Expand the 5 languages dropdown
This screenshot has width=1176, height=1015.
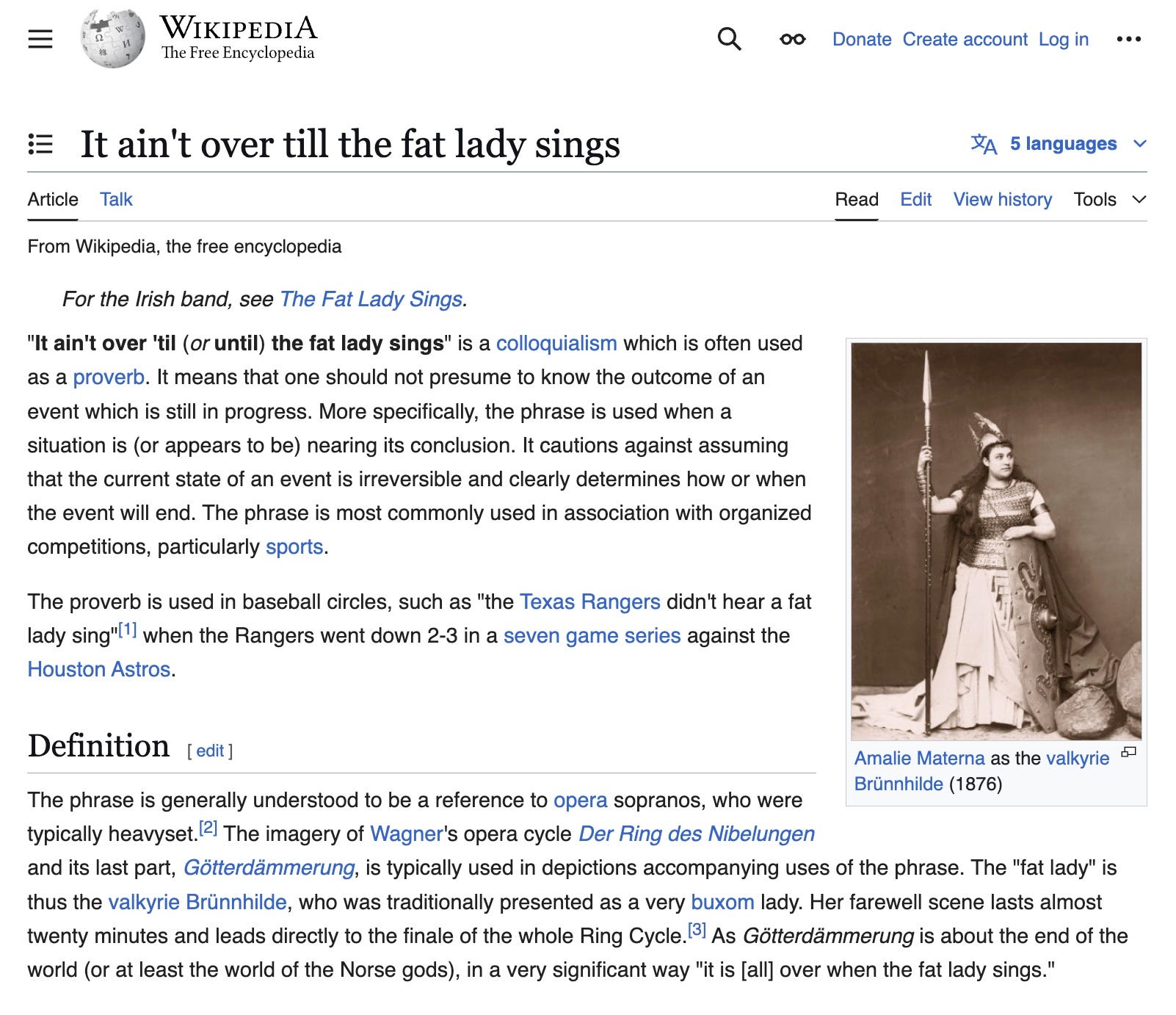pyautogui.click(x=1059, y=144)
